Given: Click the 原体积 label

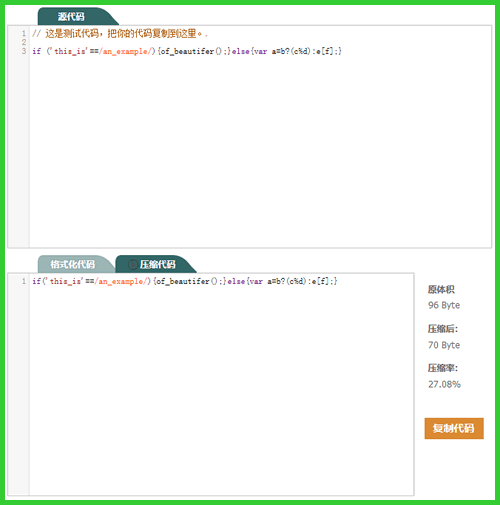Looking at the screenshot, I should click(441, 289).
